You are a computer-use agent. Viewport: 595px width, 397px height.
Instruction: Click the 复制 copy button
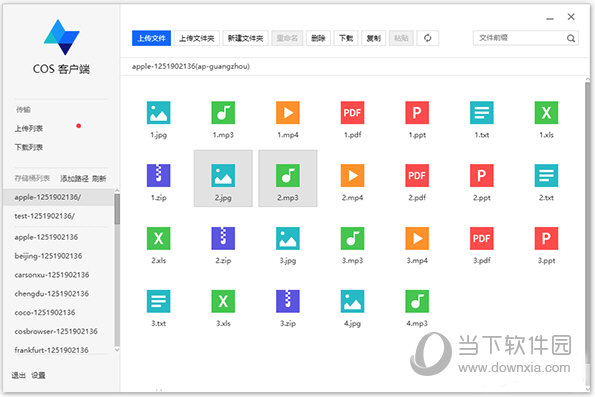(x=373, y=38)
